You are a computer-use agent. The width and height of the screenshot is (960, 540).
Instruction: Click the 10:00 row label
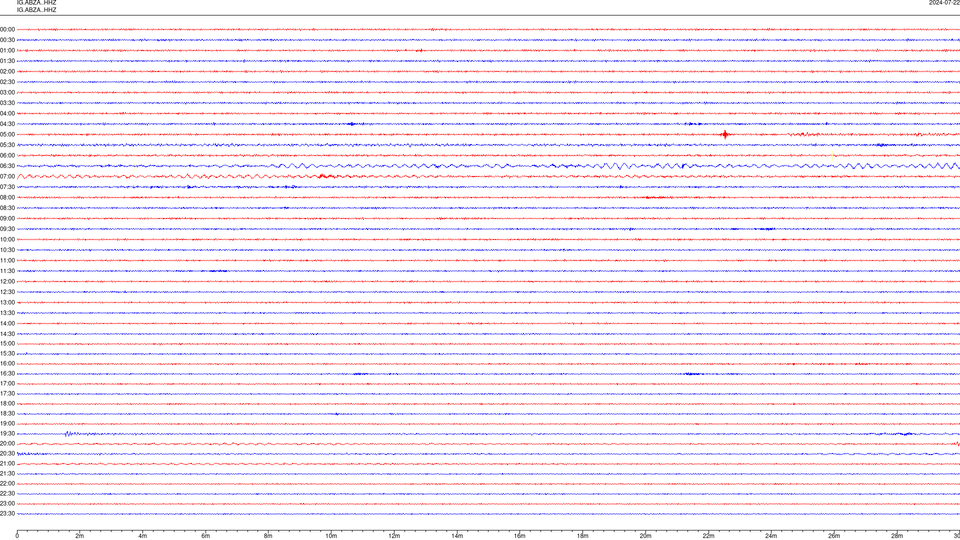(x=7, y=240)
